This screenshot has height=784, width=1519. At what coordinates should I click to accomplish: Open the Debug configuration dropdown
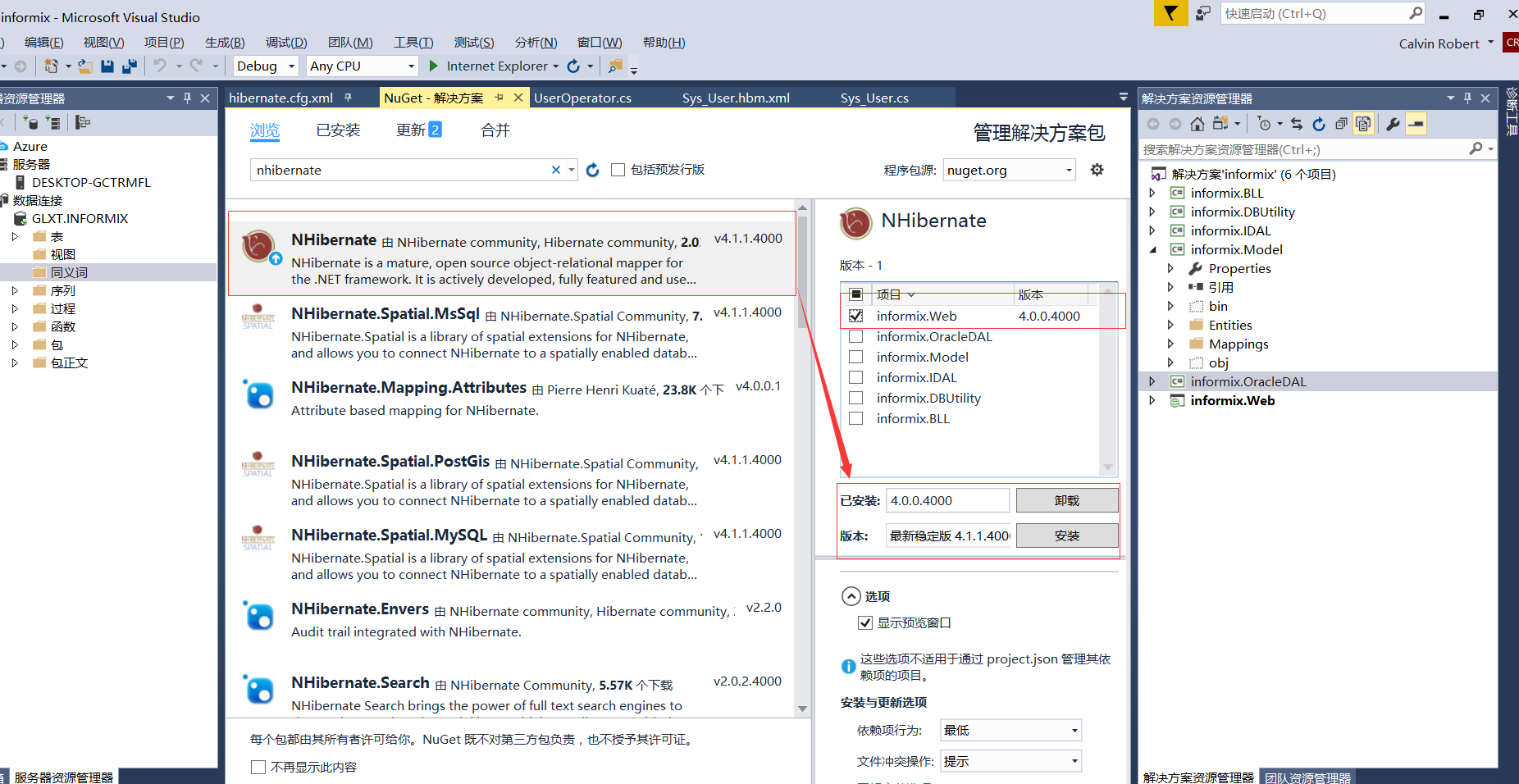coord(266,66)
